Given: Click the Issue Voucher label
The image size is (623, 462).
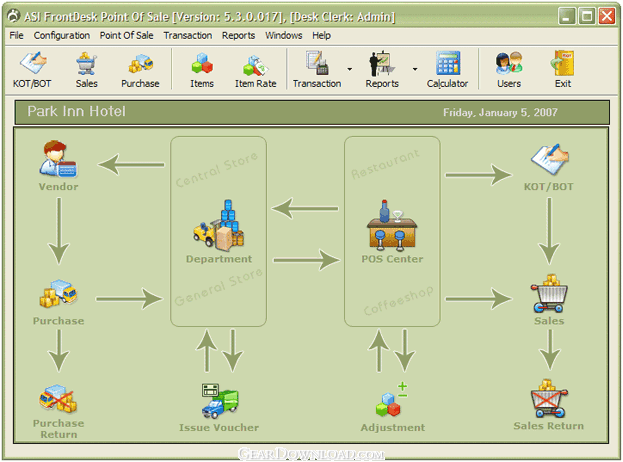Looking at the screenshot, I should [x=219, y=427].
